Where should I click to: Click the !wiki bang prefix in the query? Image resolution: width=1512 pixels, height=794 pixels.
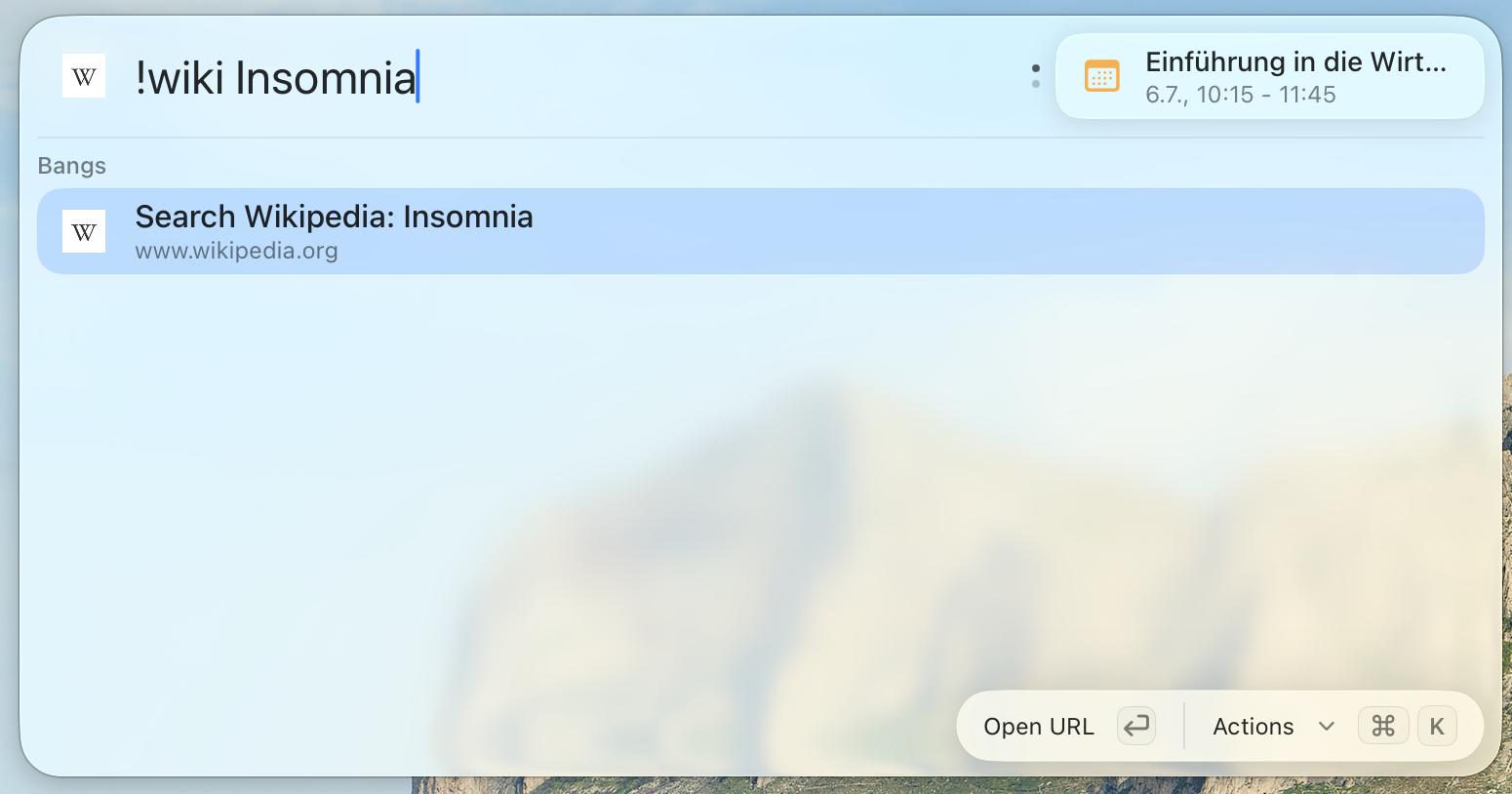coord(179,78)
